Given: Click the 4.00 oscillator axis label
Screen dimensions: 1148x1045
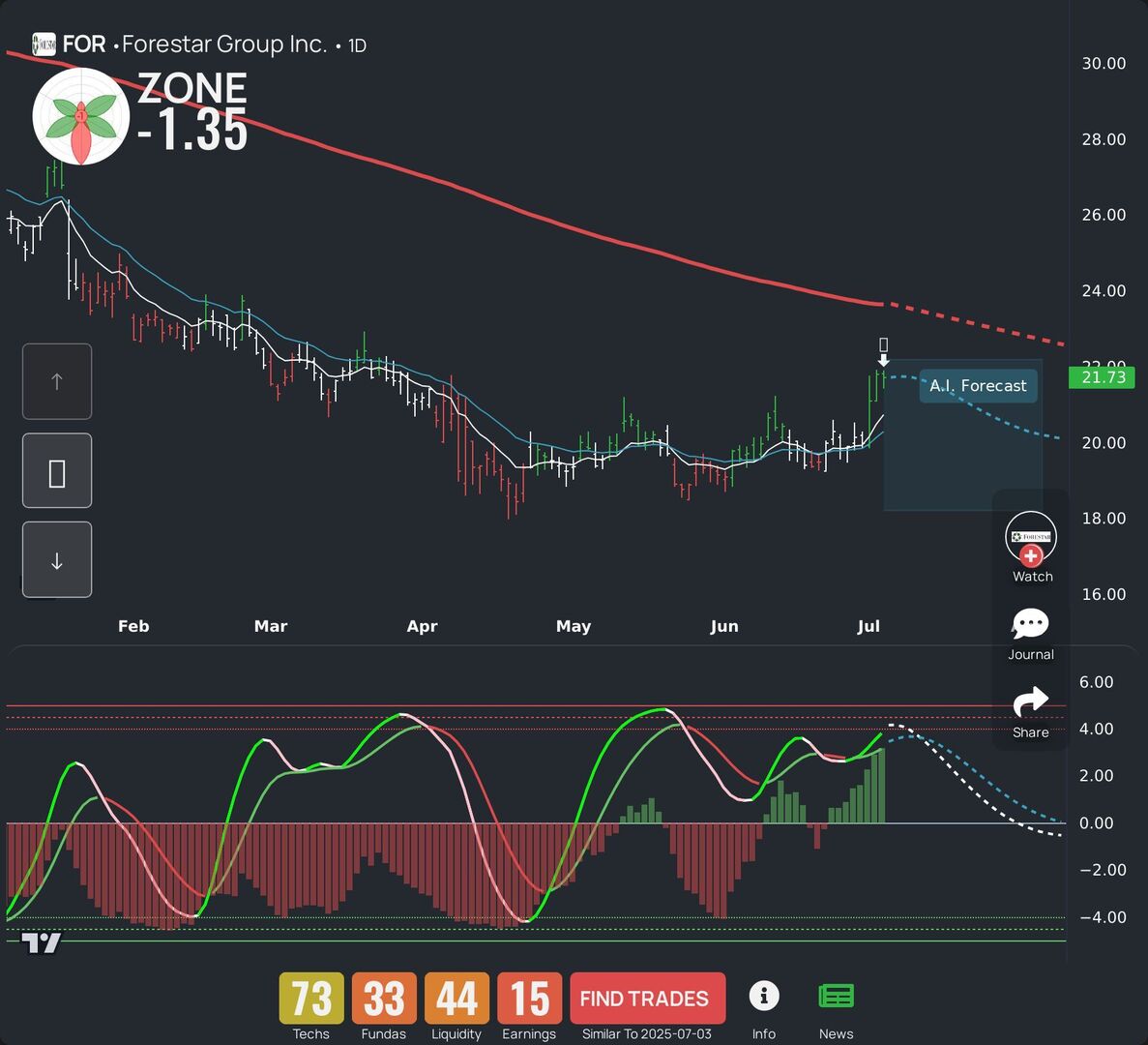Looking at the screenshot, I should [1096, 729].
